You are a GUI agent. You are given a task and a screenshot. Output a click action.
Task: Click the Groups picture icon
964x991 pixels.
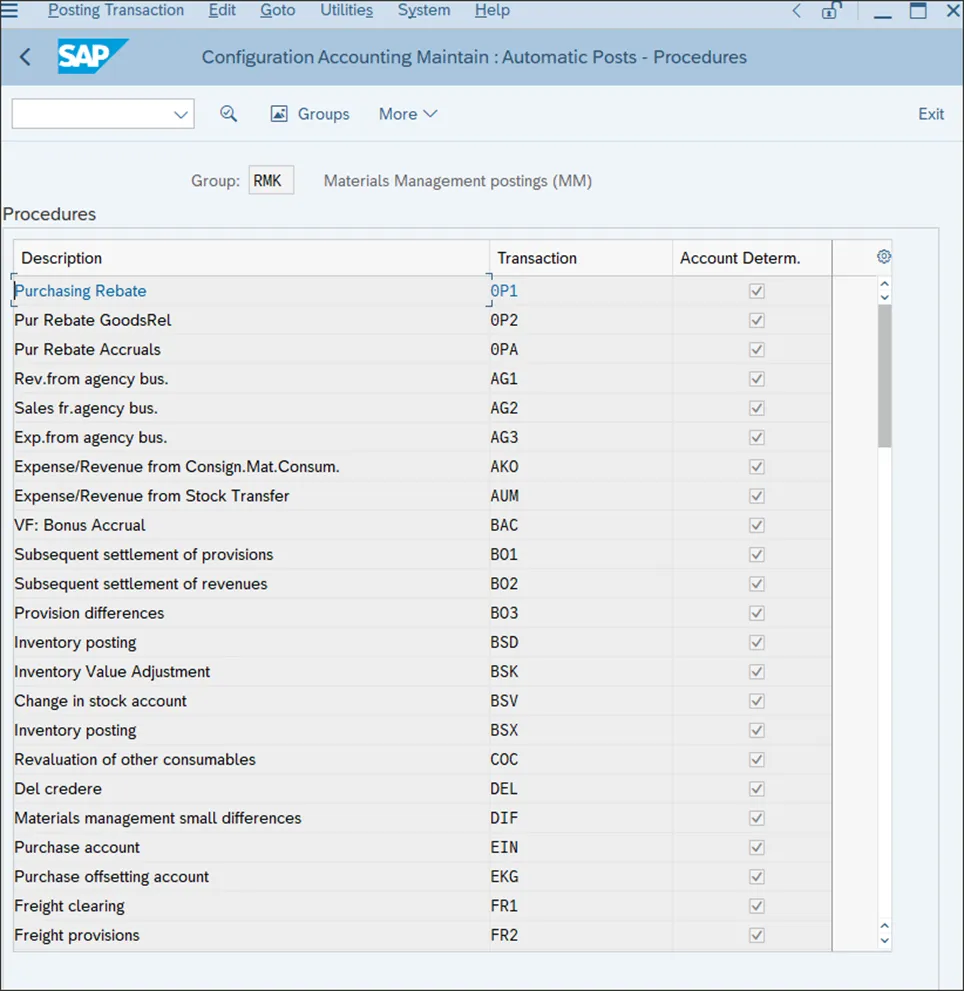(x=279, y=114)
